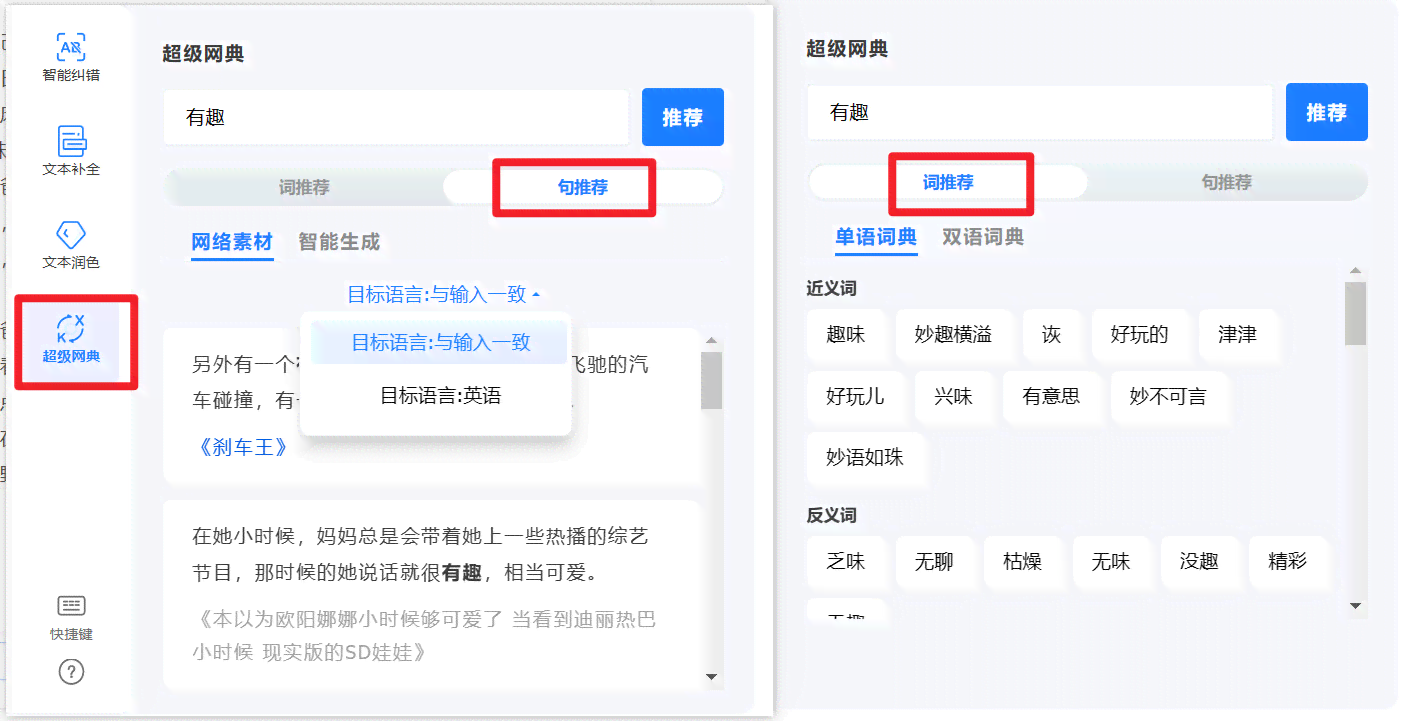Screen dimensions: 1405x721
Task: Click up arrow of left panel scrollbar
Action: pos(712,341)
